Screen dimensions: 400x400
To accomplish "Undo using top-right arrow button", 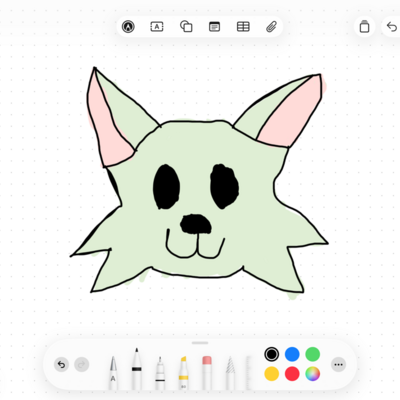I will [x=392, y=26].
